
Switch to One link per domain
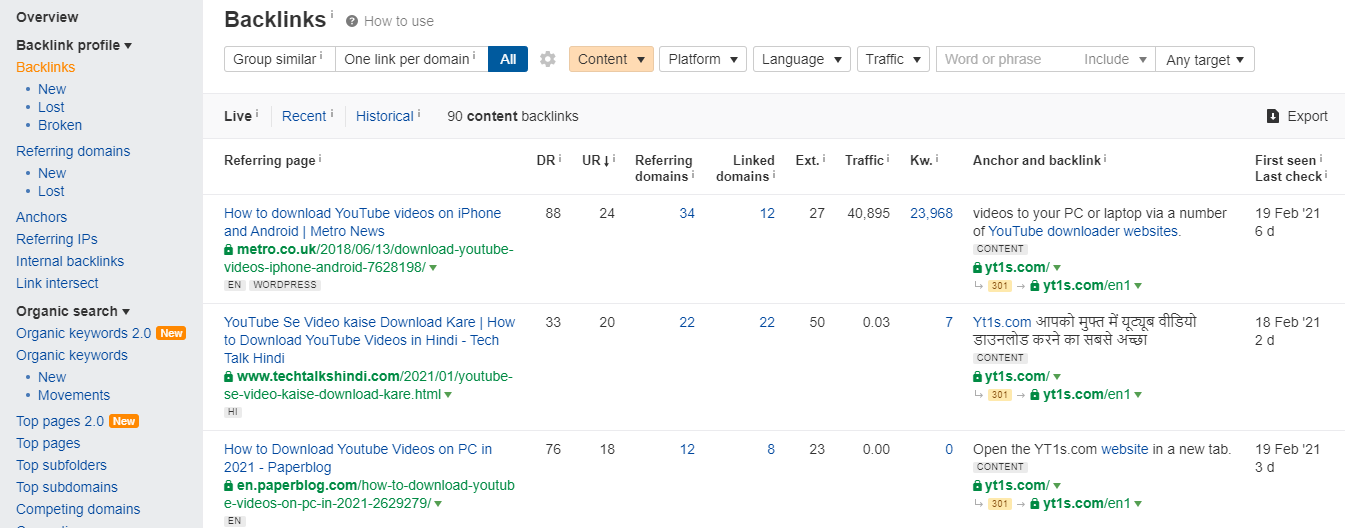pos(410,59)
